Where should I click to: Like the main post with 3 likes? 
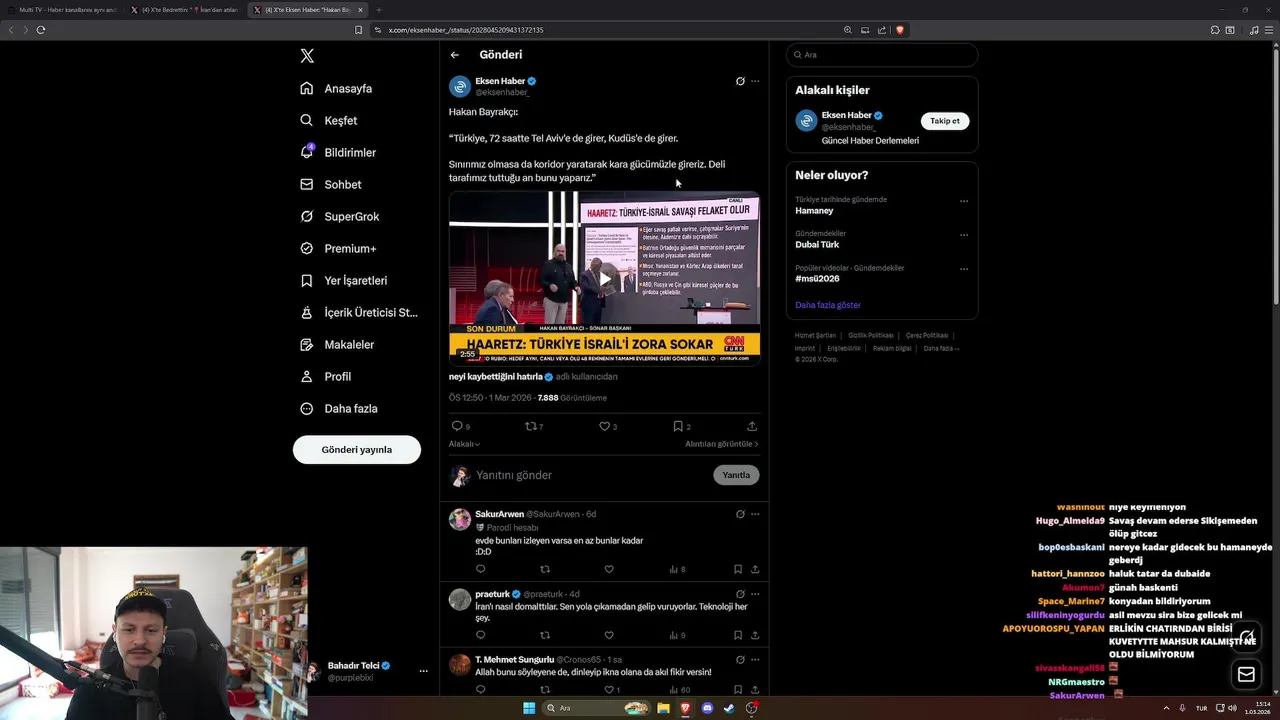tap(605, 426)
